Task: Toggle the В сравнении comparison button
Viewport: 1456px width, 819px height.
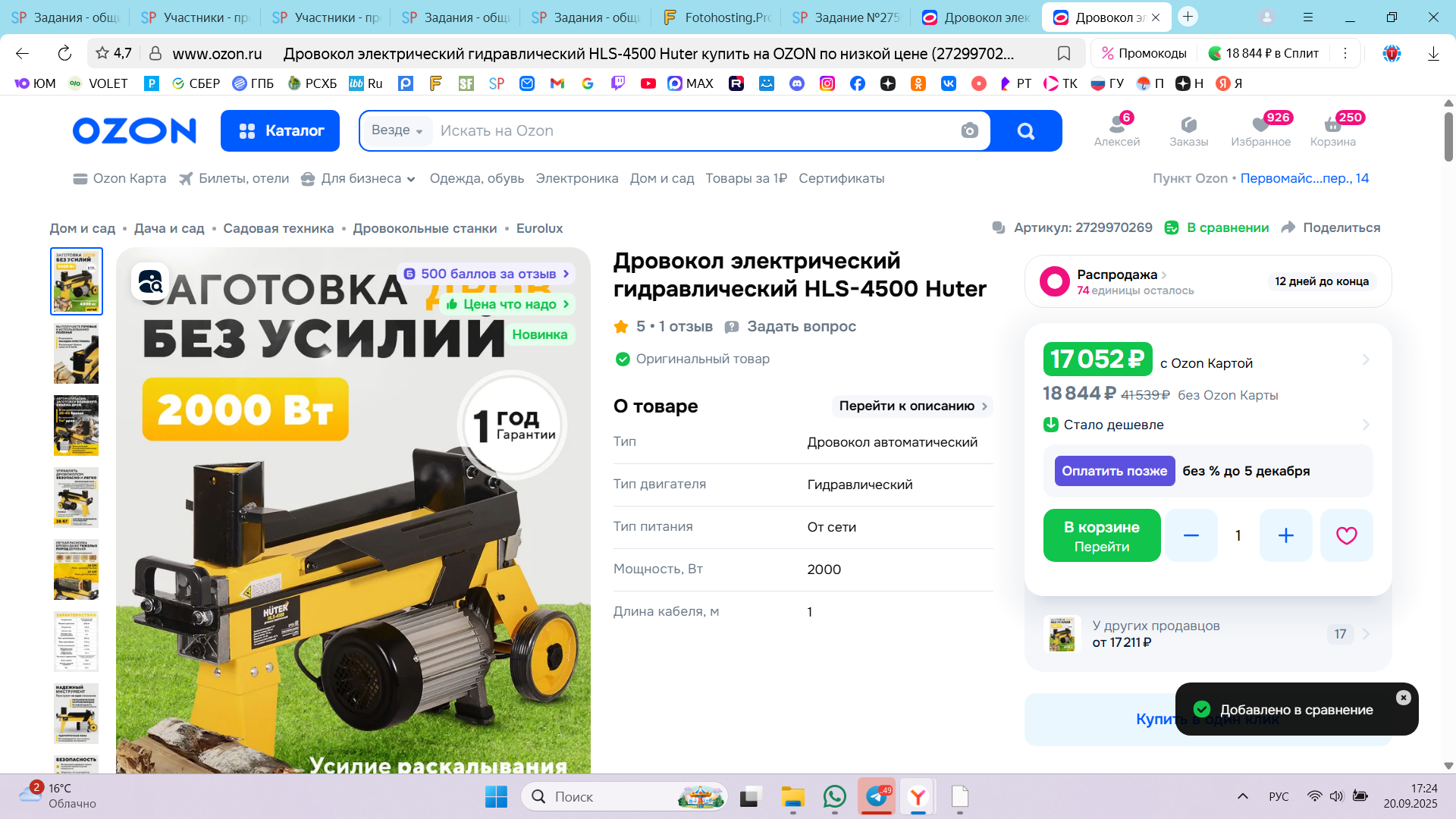Action: pos(1217,227)
